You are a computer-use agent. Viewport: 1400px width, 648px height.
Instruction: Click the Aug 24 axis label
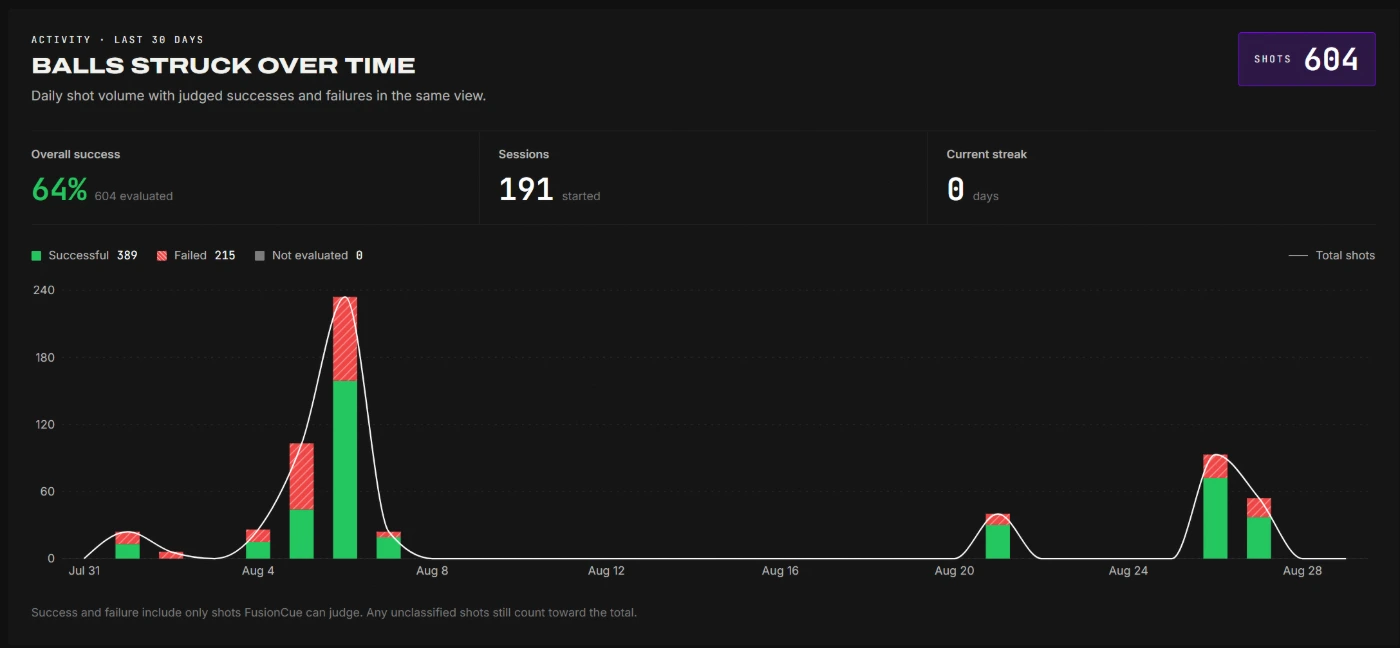(x=1128, y=571)
